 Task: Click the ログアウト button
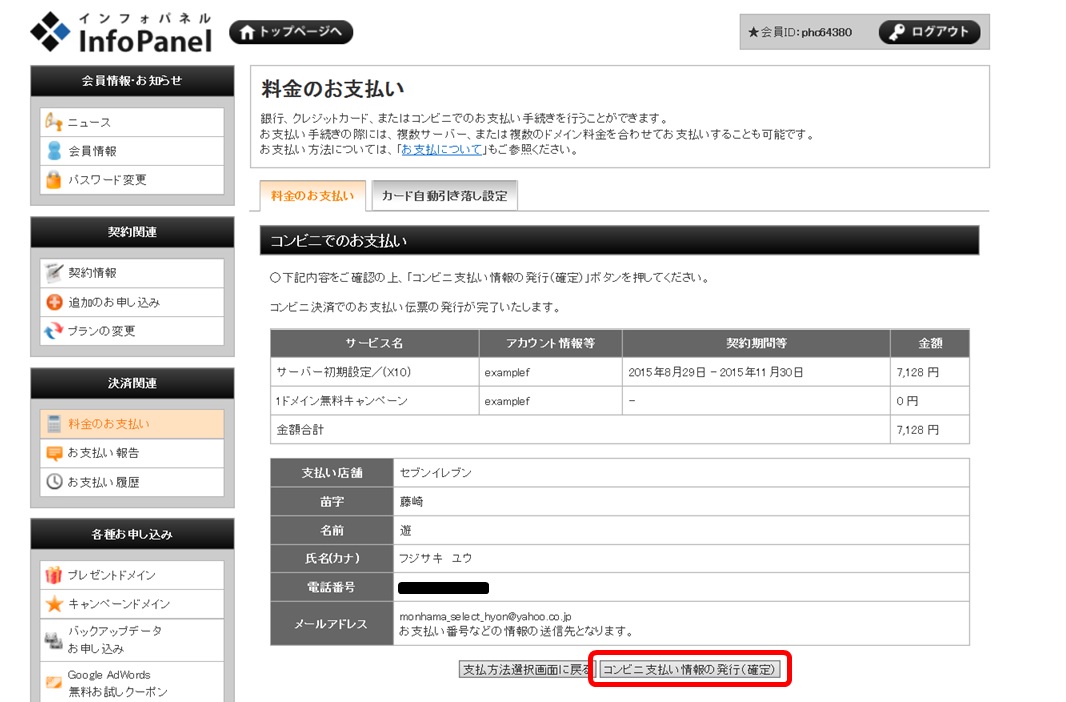point(929,32)
